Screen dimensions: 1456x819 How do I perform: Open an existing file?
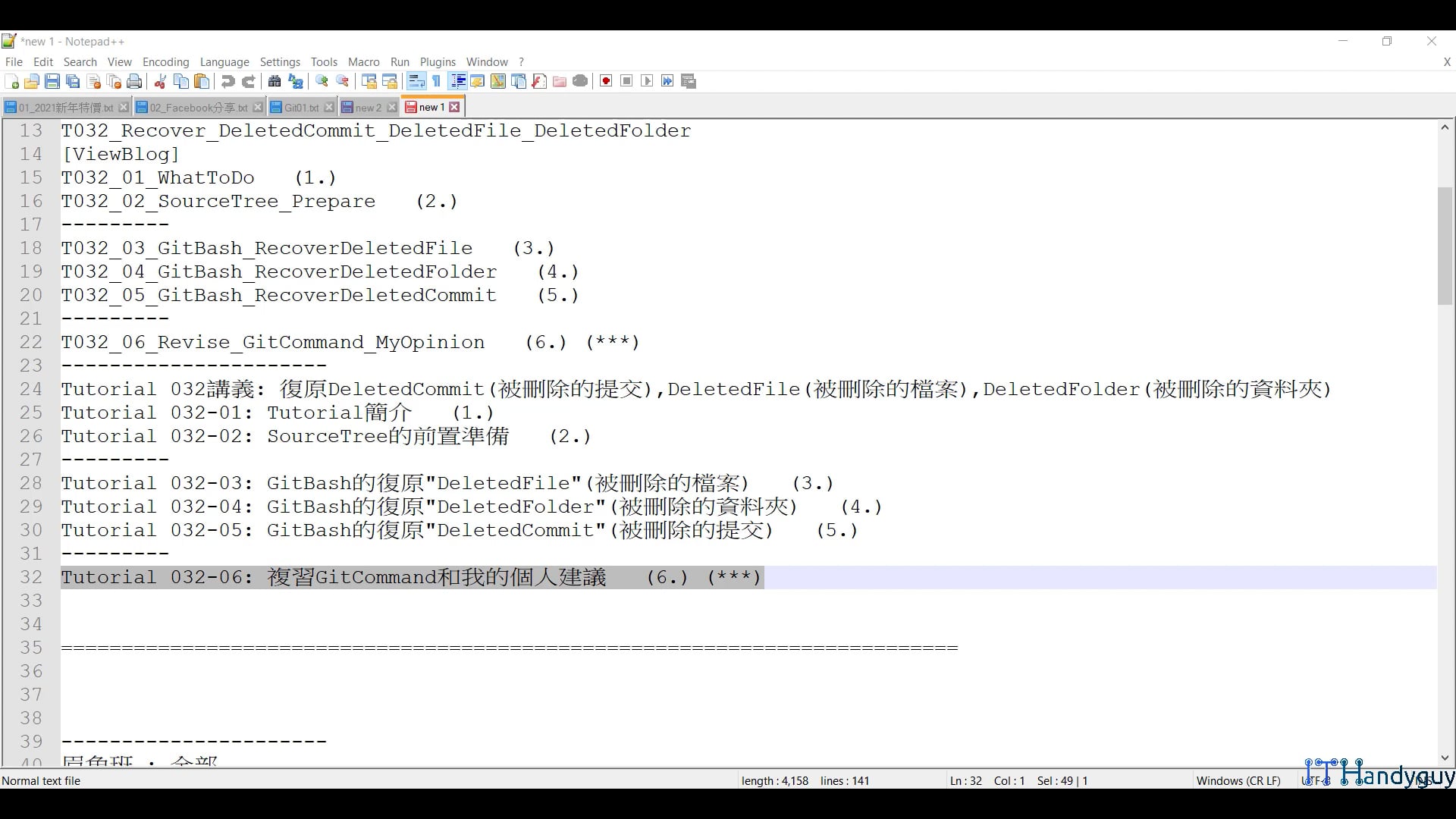pyautogui.click(x=32, y=81)
